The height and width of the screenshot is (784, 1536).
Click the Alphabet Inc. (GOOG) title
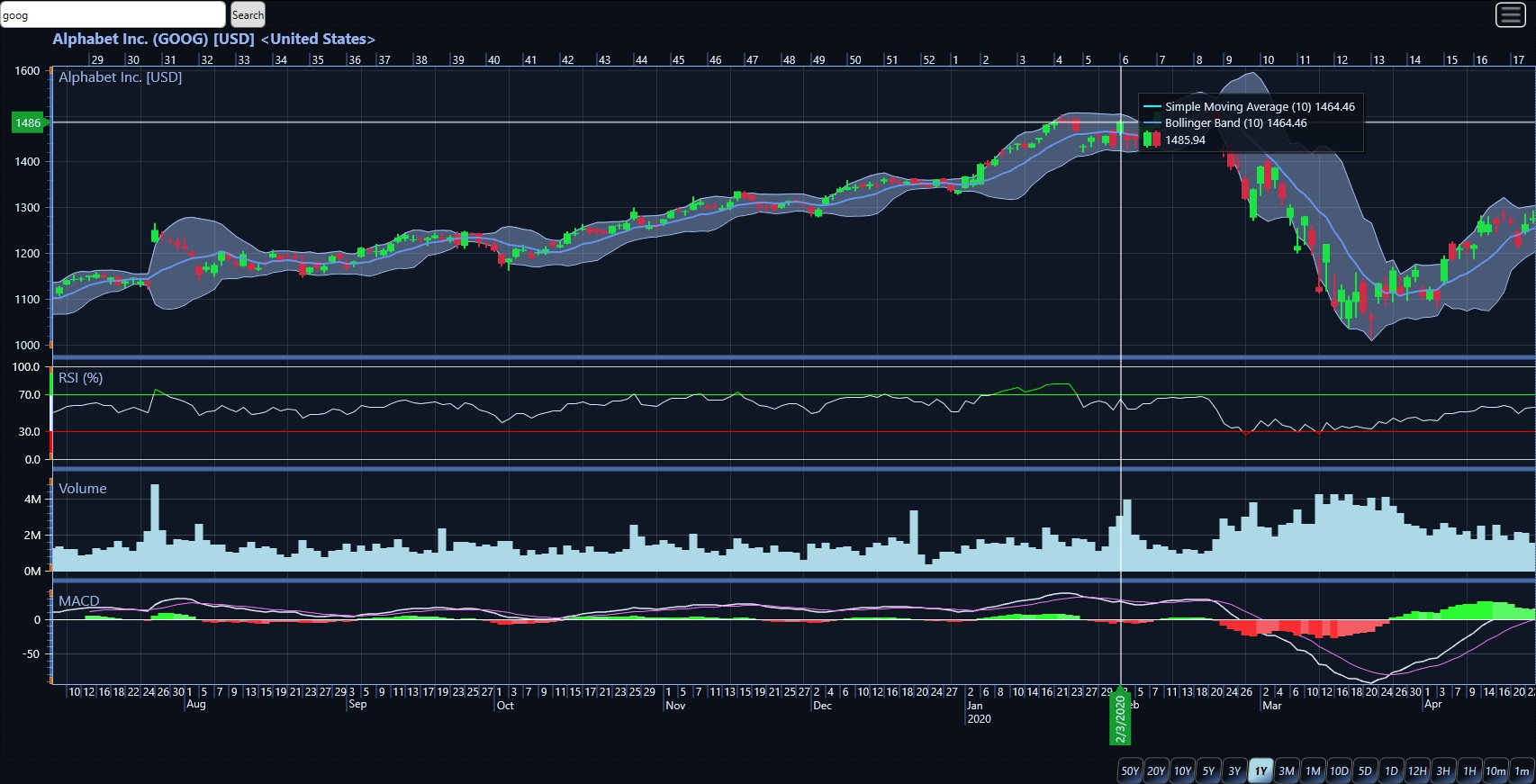click(x=213, y=39)
